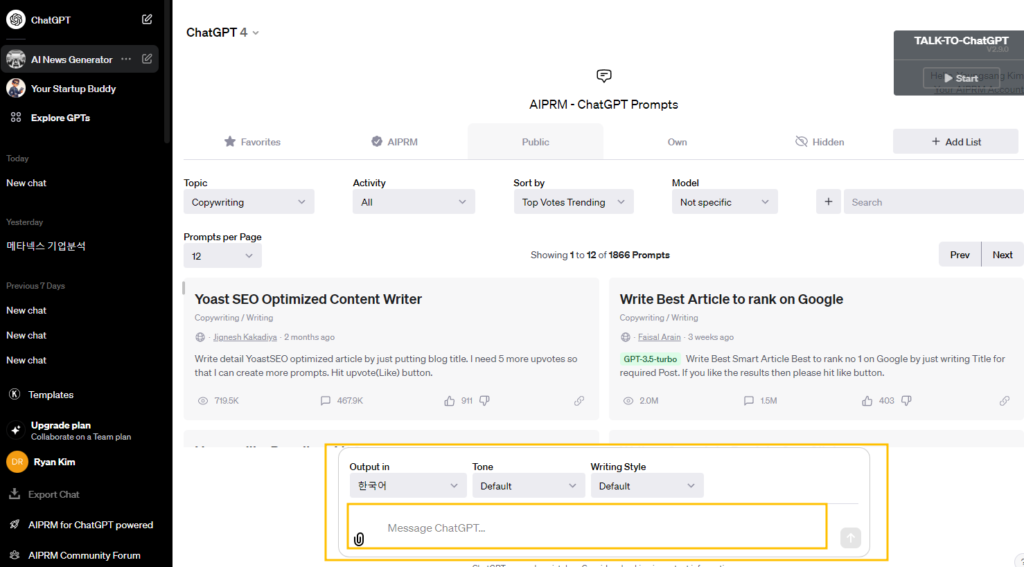The width and height of the screenshot is (1024, 567).
Task: Open Output in language dropdown
Action: coord(408,485)
